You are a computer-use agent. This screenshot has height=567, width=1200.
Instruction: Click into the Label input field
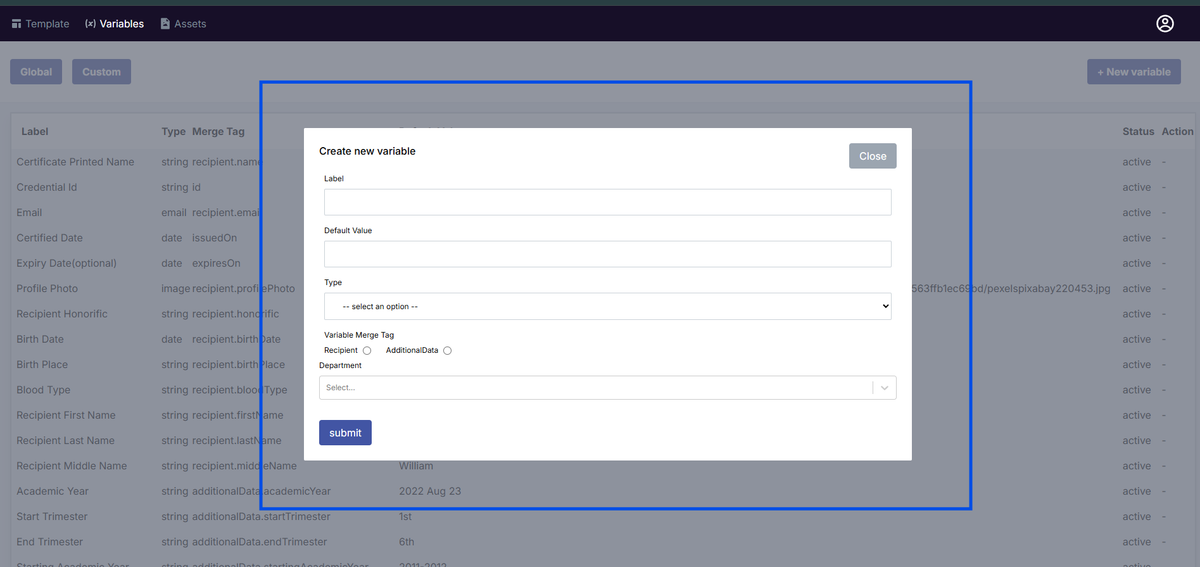click(607, 202)
